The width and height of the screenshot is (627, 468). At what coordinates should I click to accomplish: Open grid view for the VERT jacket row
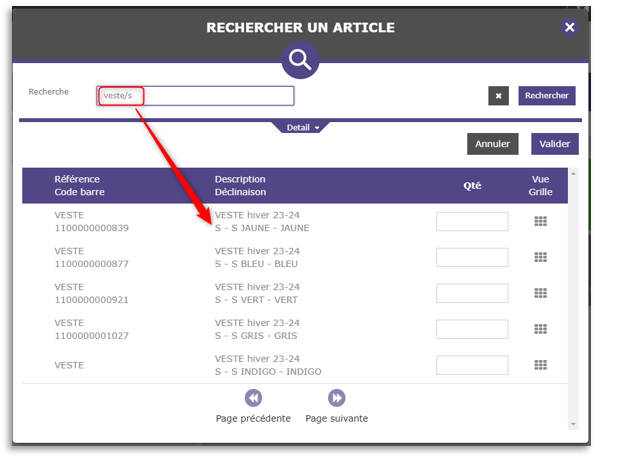pyautogui.click(x=541, y=293)
